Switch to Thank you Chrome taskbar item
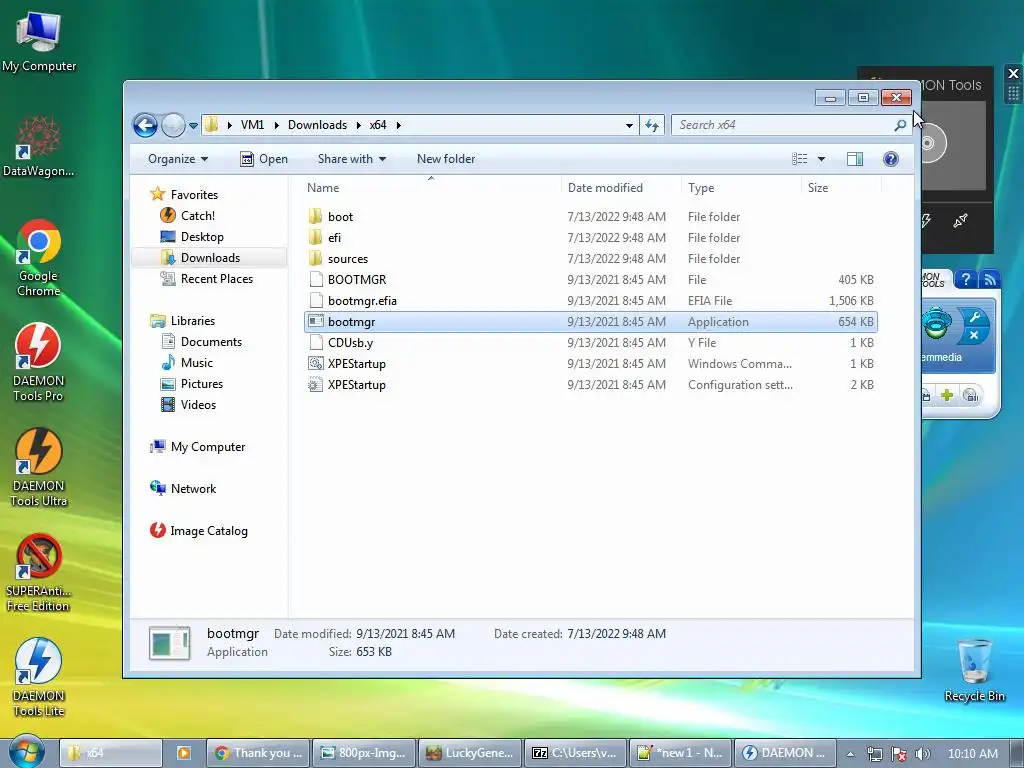The width and height of the screenshot is (1024, 768). point(259,753)
